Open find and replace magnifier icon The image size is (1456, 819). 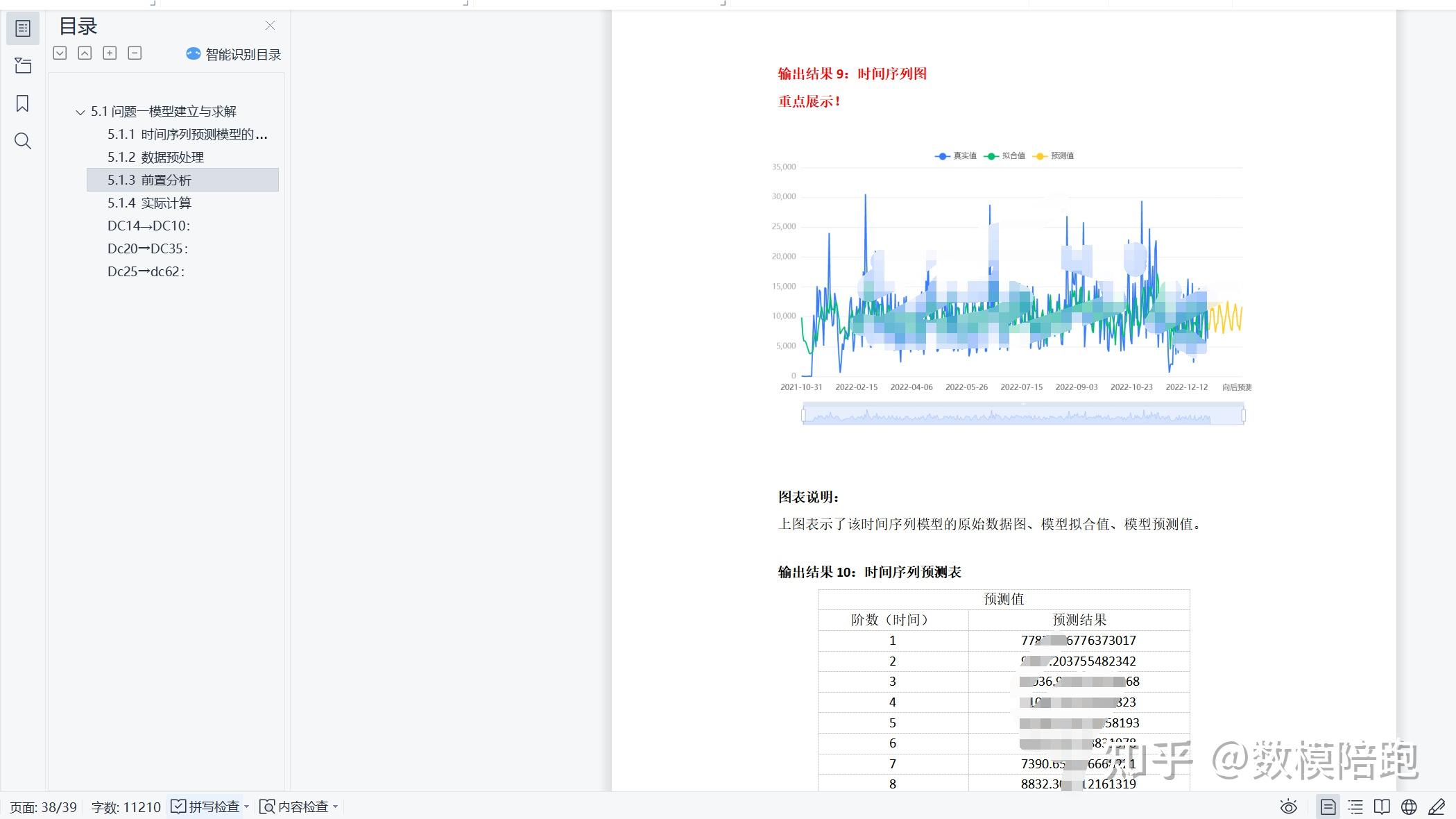click(23, 142)
